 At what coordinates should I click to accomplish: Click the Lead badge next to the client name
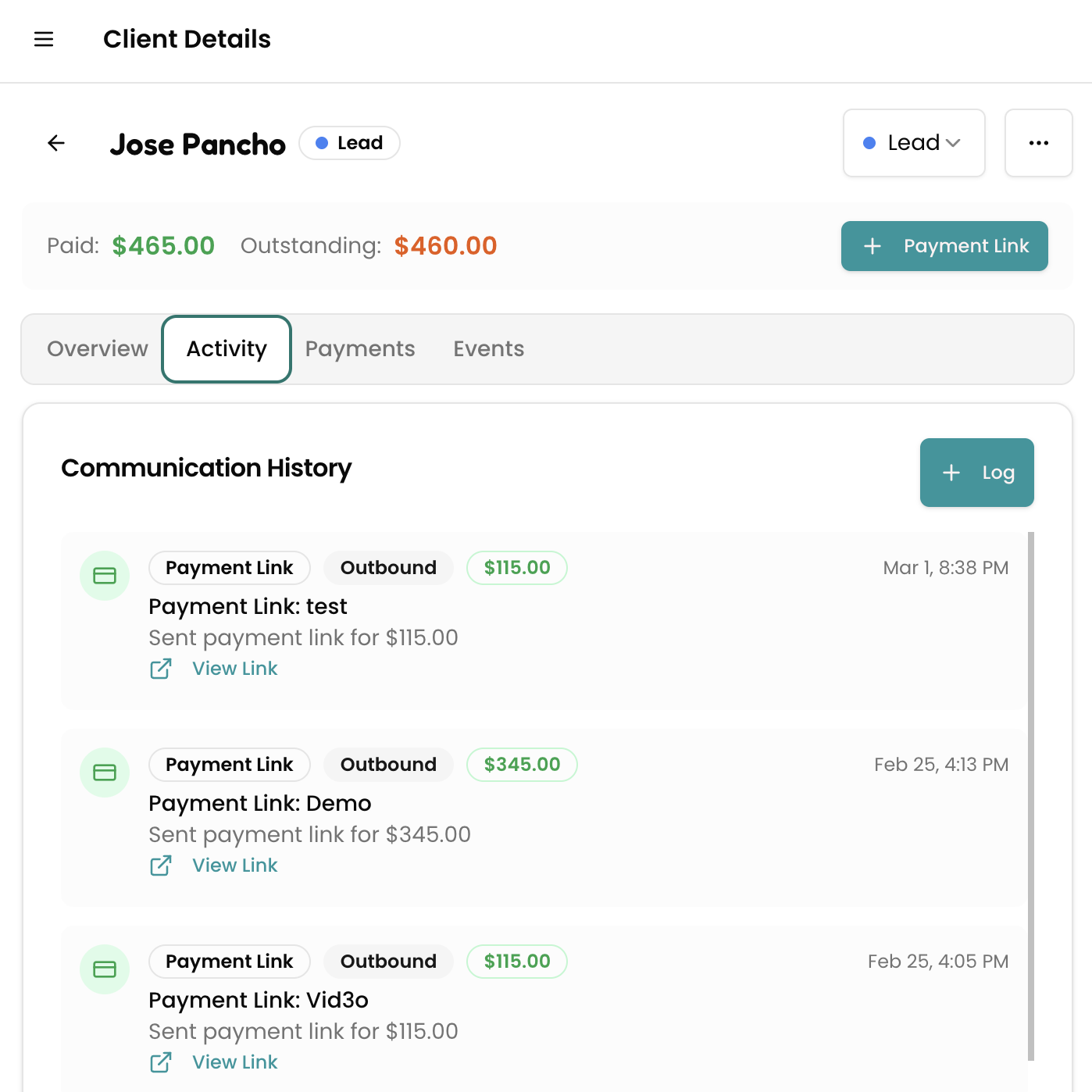[349, 143]
